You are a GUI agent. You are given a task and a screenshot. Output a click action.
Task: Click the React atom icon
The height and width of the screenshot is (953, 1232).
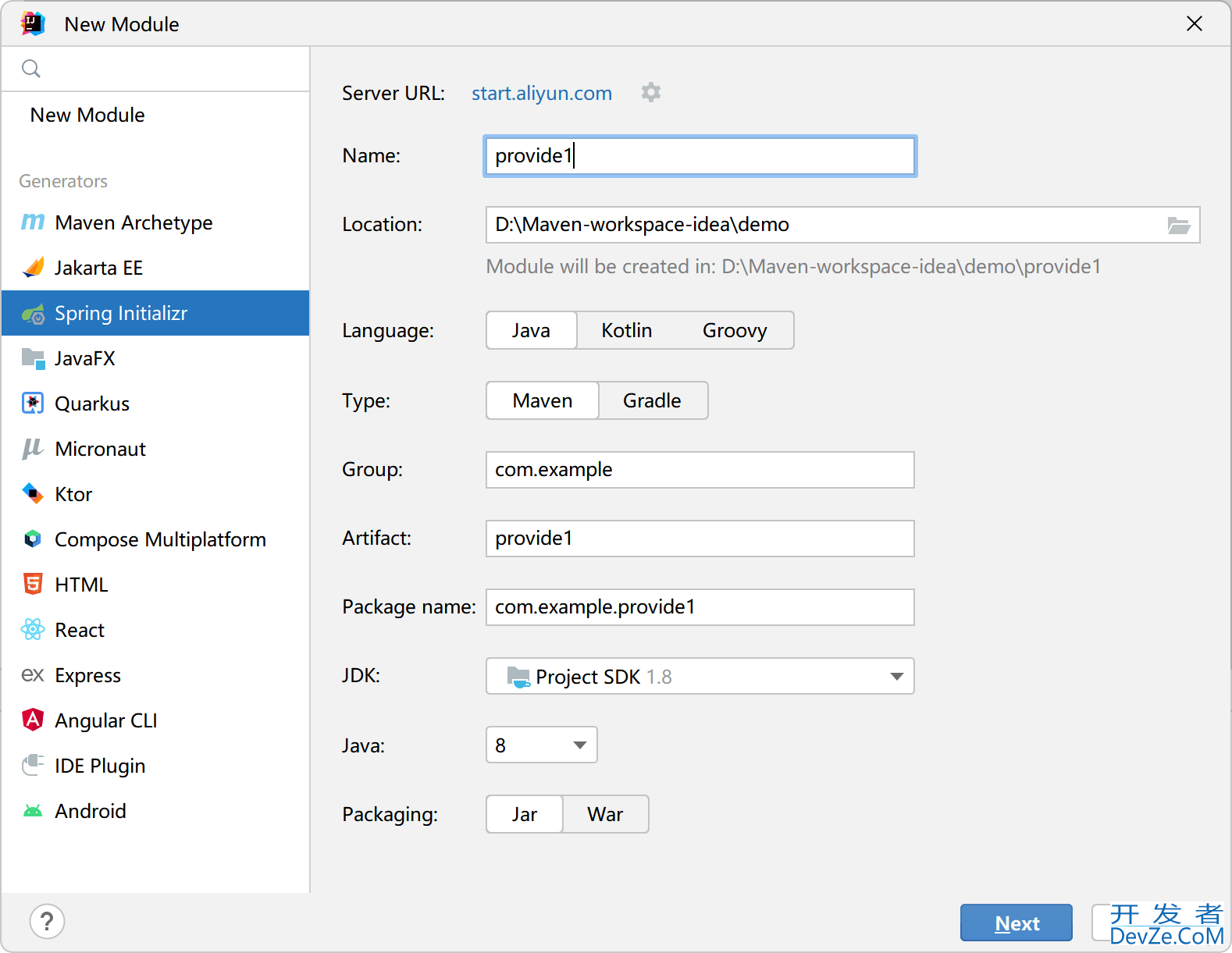[x=33, y=629]
